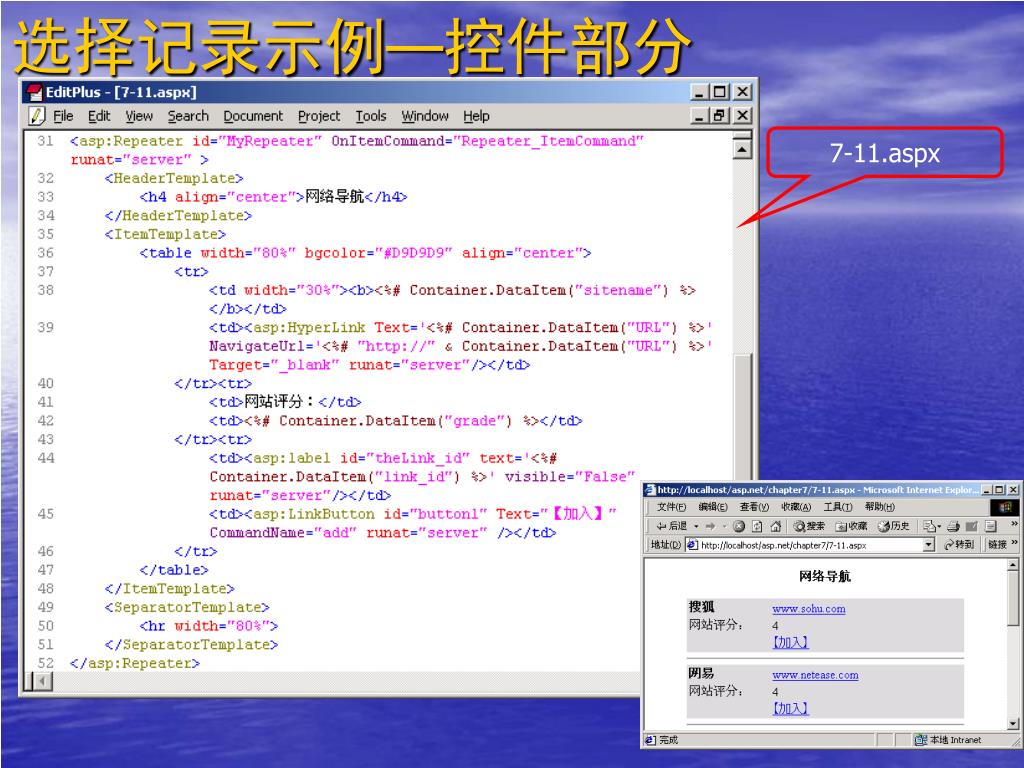
Task: Click the IE Discuss toolbar icon
Action: (991, 526)
